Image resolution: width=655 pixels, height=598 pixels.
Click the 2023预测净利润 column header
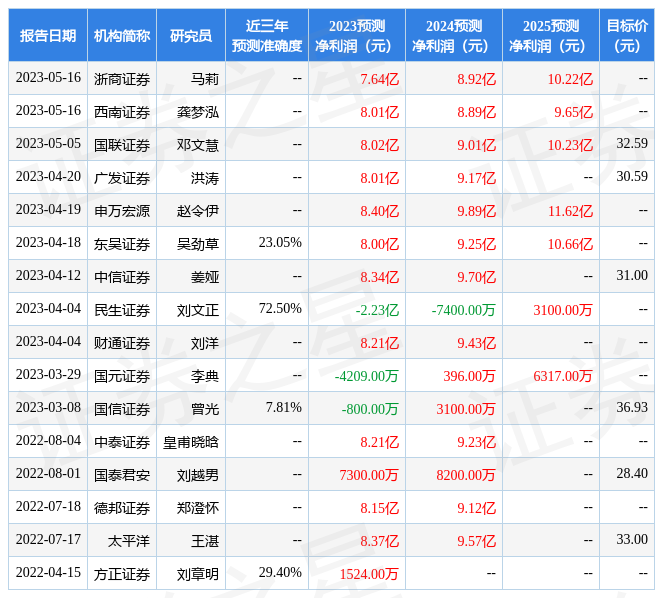point(357,35)
